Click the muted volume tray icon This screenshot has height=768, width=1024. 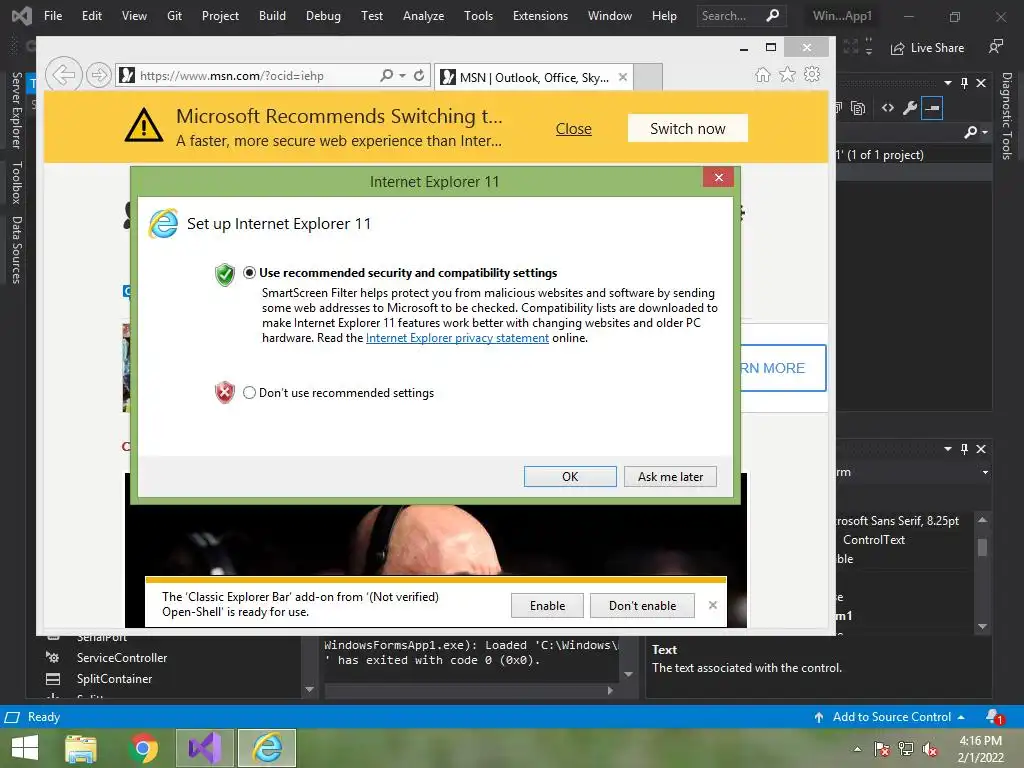(x=930, y=749)
